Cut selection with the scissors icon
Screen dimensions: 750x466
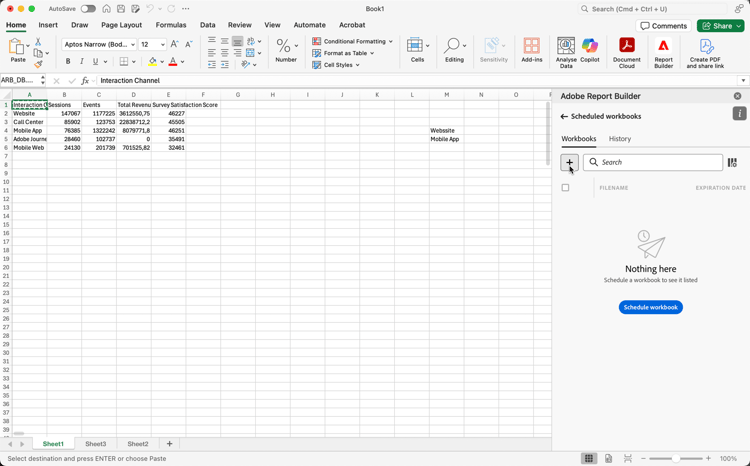pos(38,42)
